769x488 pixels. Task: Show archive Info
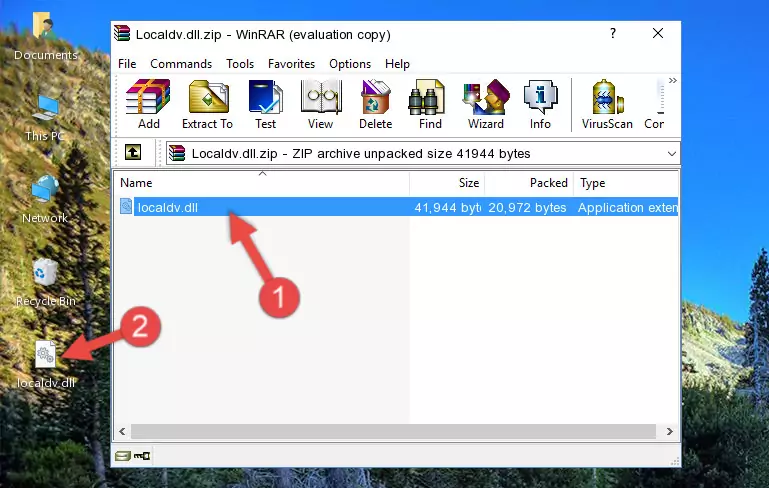(540, 104)
